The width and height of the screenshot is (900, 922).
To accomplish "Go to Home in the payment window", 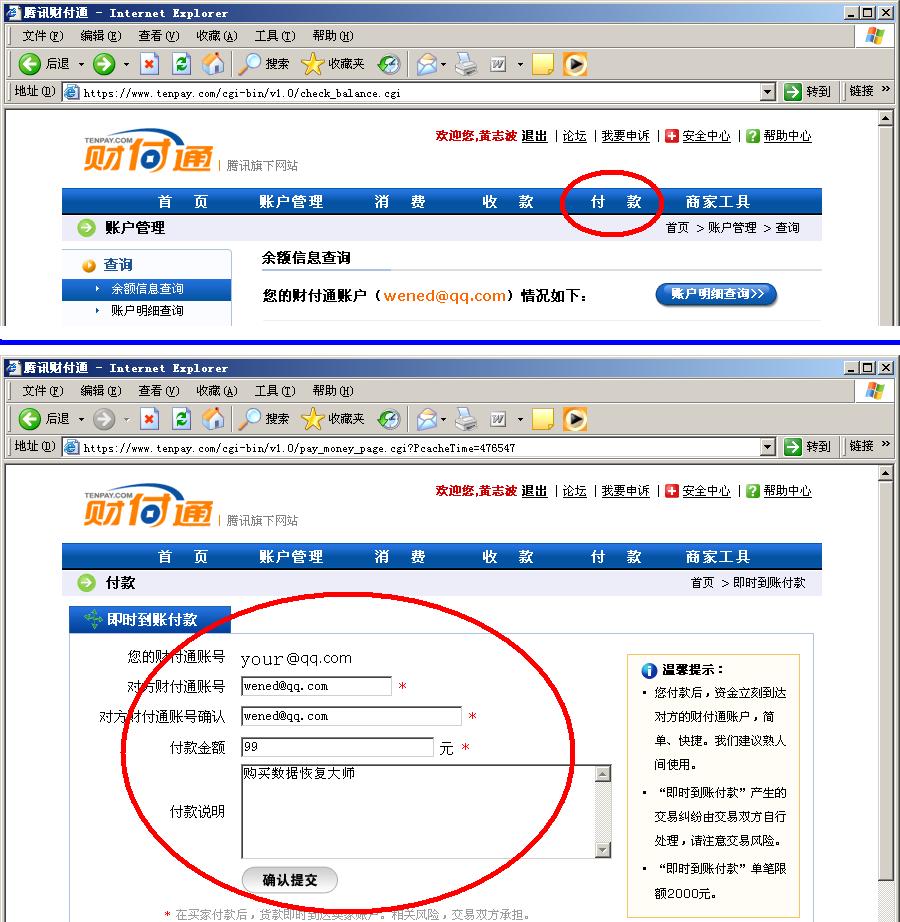I will pos(213,419).
